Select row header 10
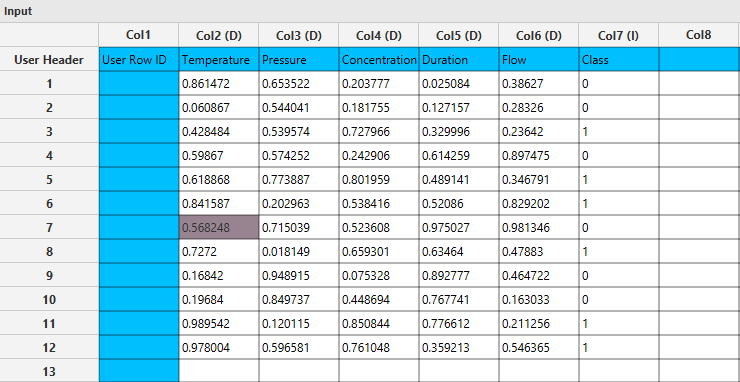The height and width of the screenshot is (382, 740). (x=49, y=299)
